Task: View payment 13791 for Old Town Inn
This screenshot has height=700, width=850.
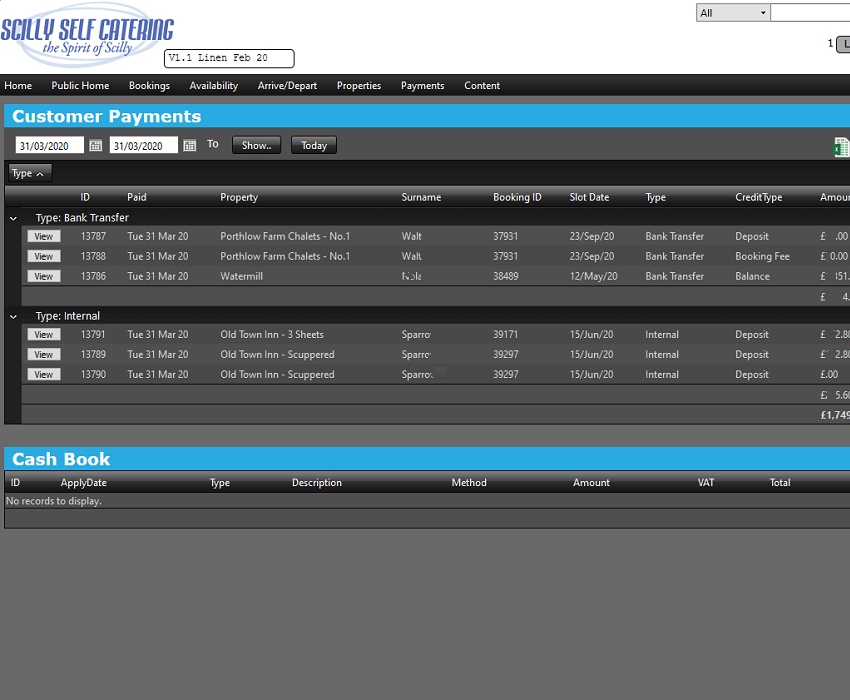Action: [x=44, y=335]
